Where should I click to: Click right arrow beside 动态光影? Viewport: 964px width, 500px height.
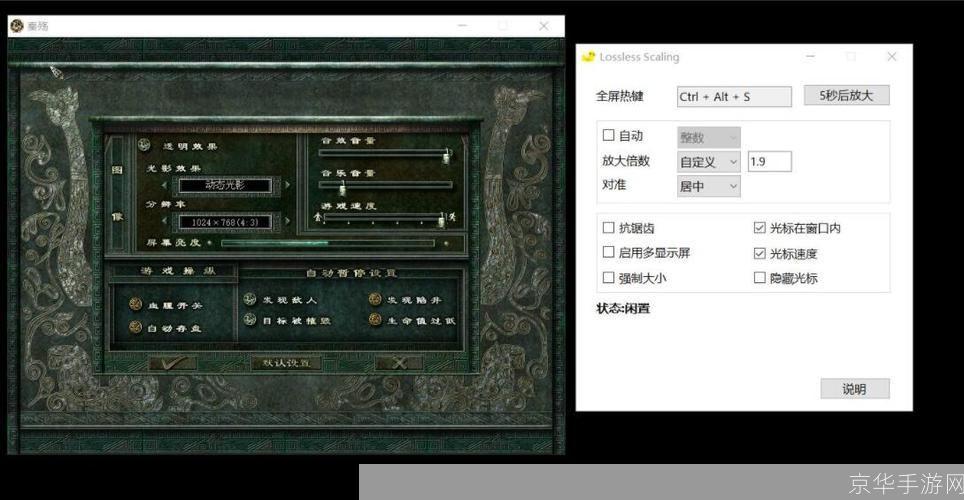287,185
